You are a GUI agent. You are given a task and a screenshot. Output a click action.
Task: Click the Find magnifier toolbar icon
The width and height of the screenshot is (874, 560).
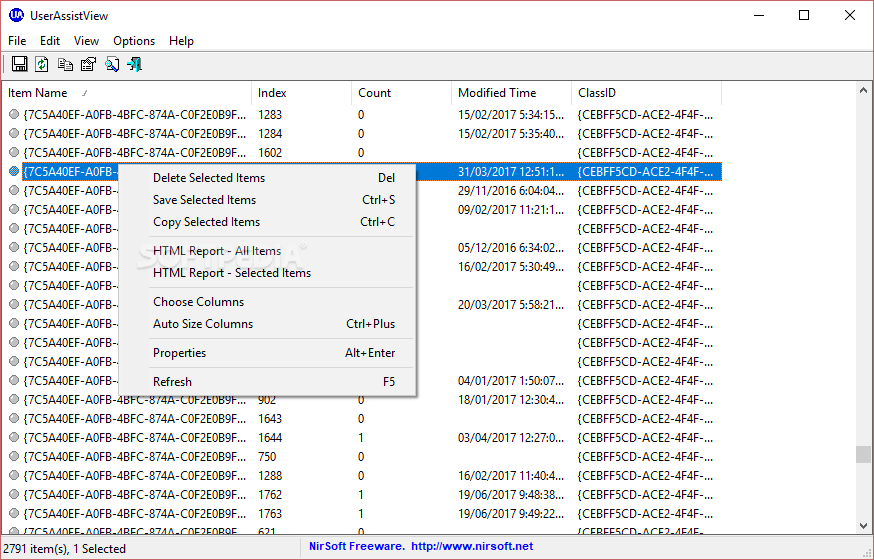click(111, 65)
